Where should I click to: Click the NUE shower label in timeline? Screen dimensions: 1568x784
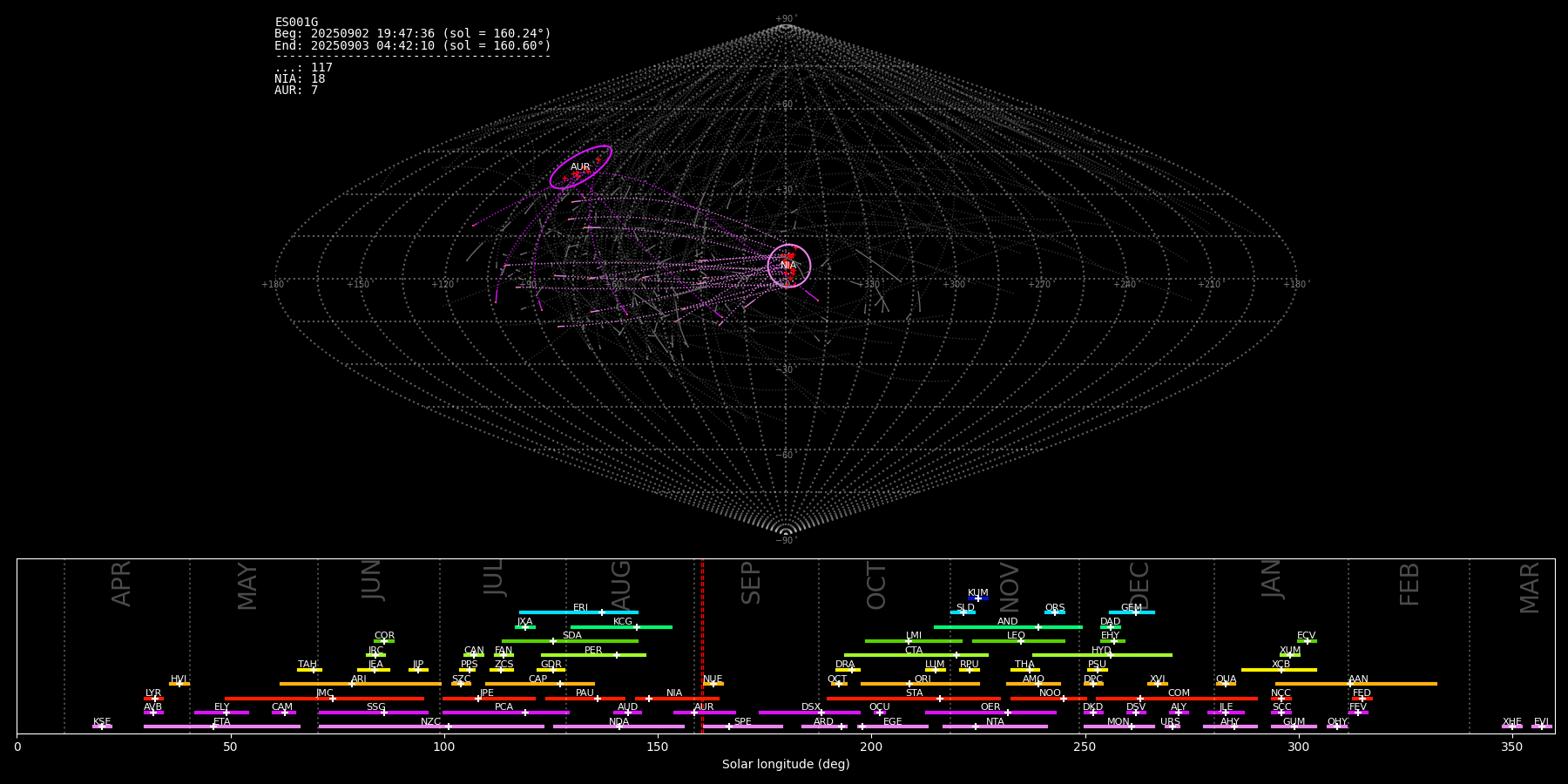[713, 679]
